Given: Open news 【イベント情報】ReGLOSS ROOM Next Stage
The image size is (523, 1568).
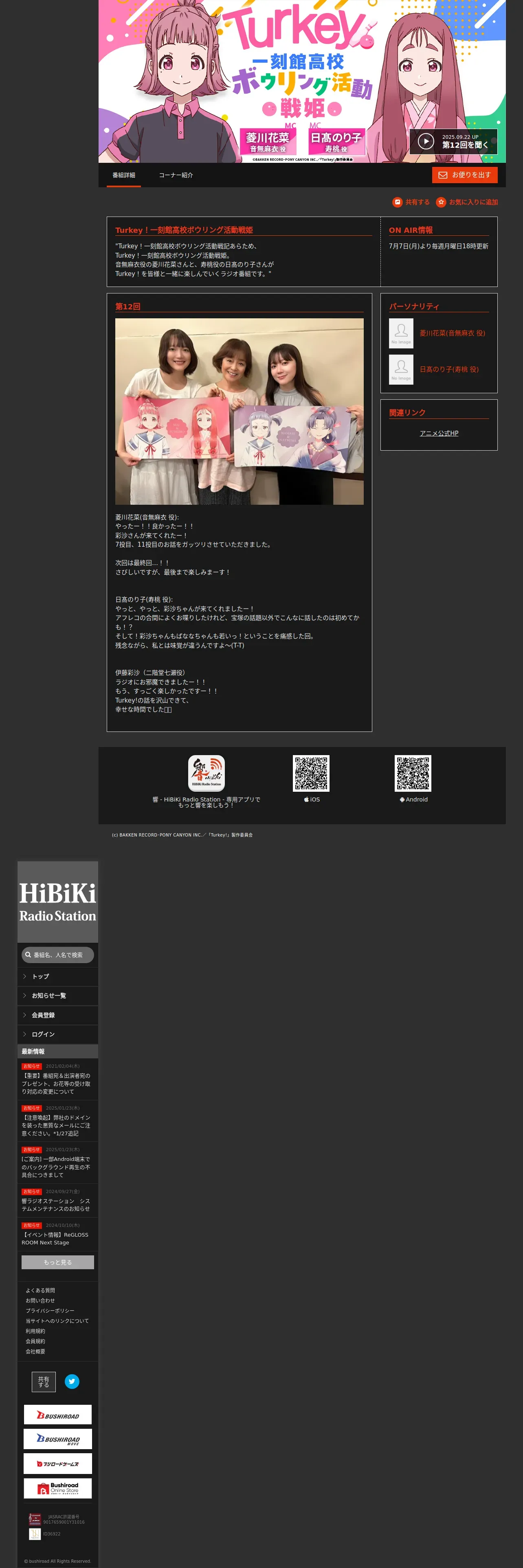Looking at the screenshot, I should click(x=55, y=1239).
